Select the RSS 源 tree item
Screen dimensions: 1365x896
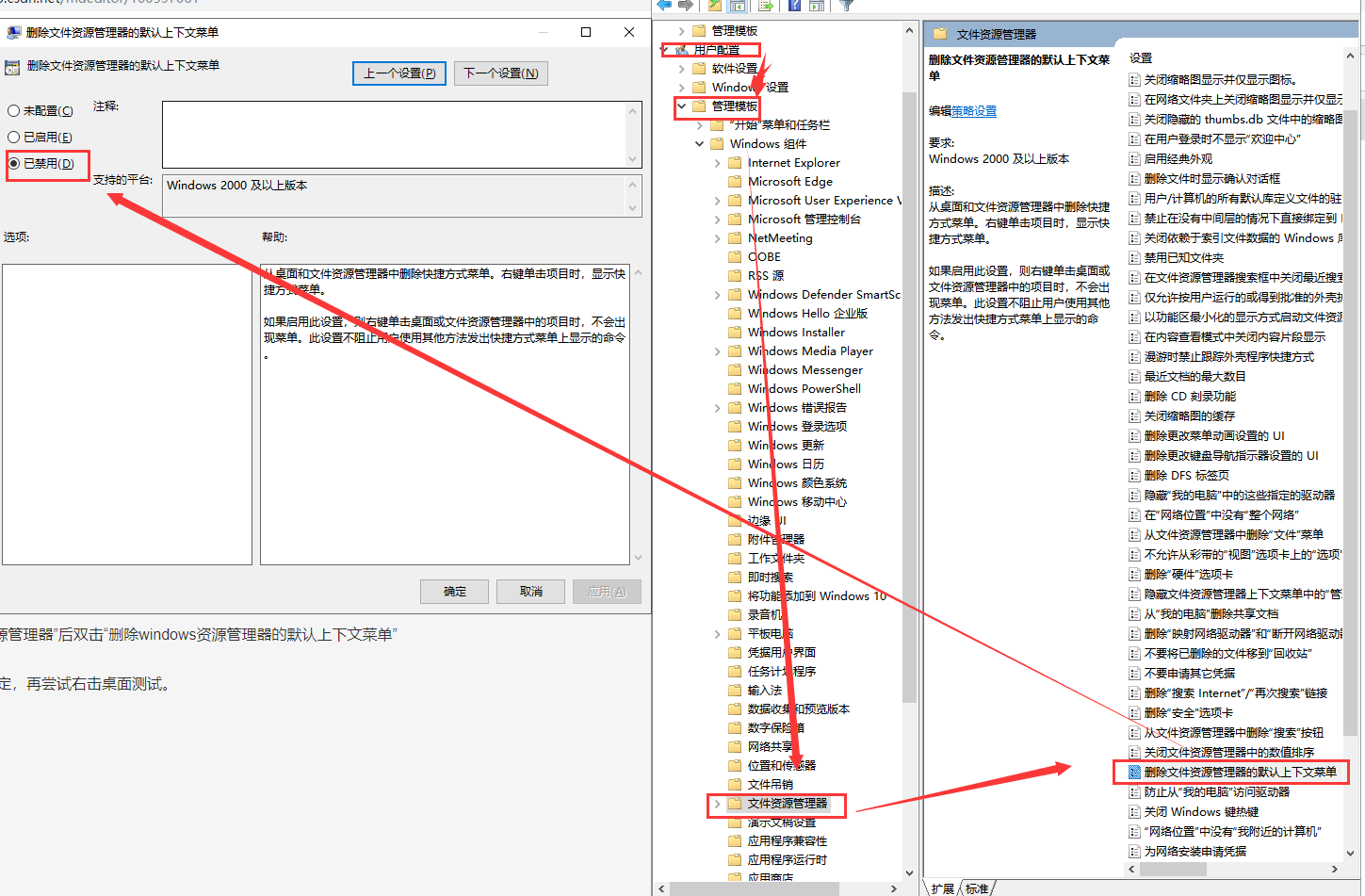(766, 276)
